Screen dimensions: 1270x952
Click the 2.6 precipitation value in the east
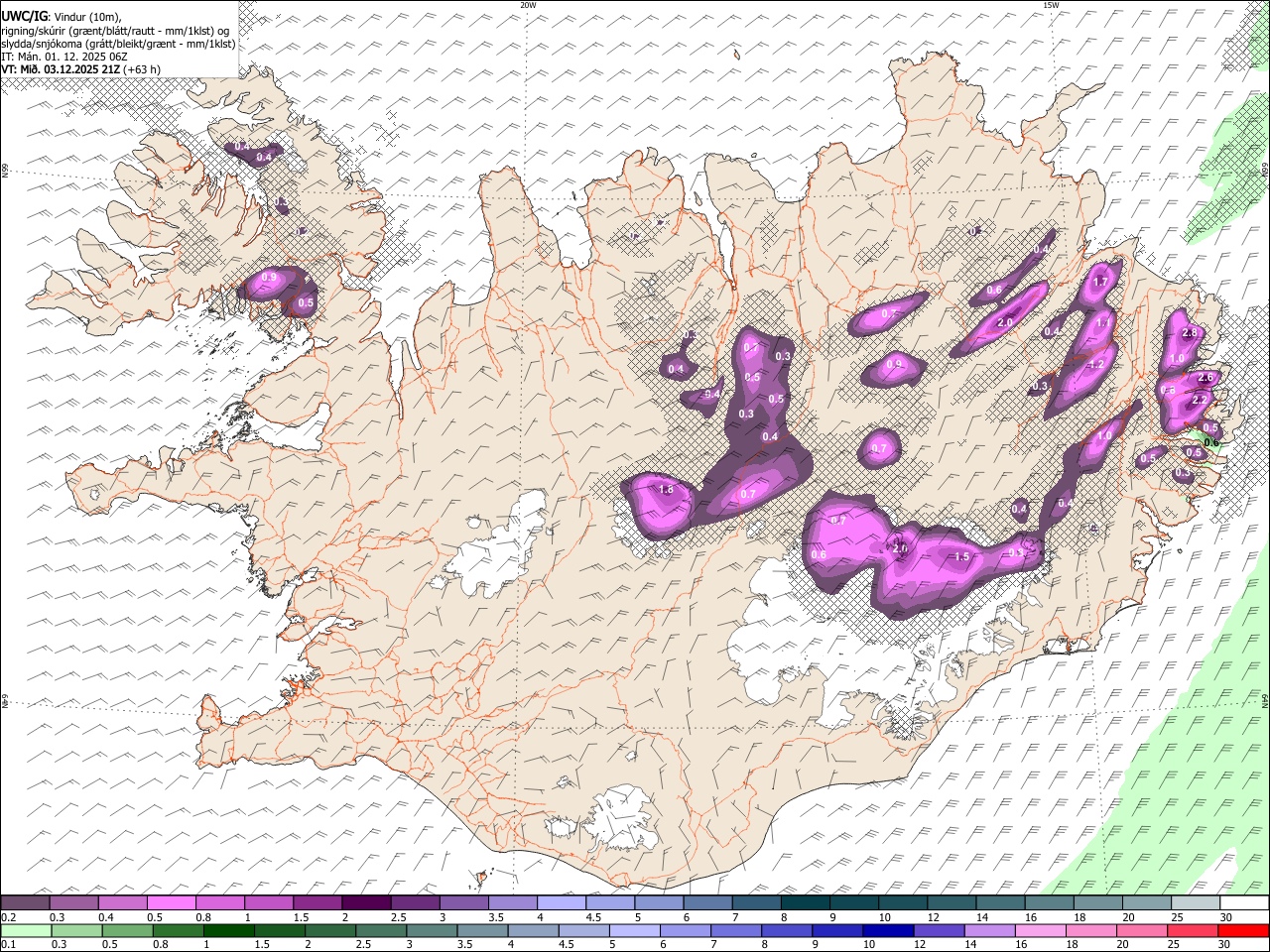1206,378
